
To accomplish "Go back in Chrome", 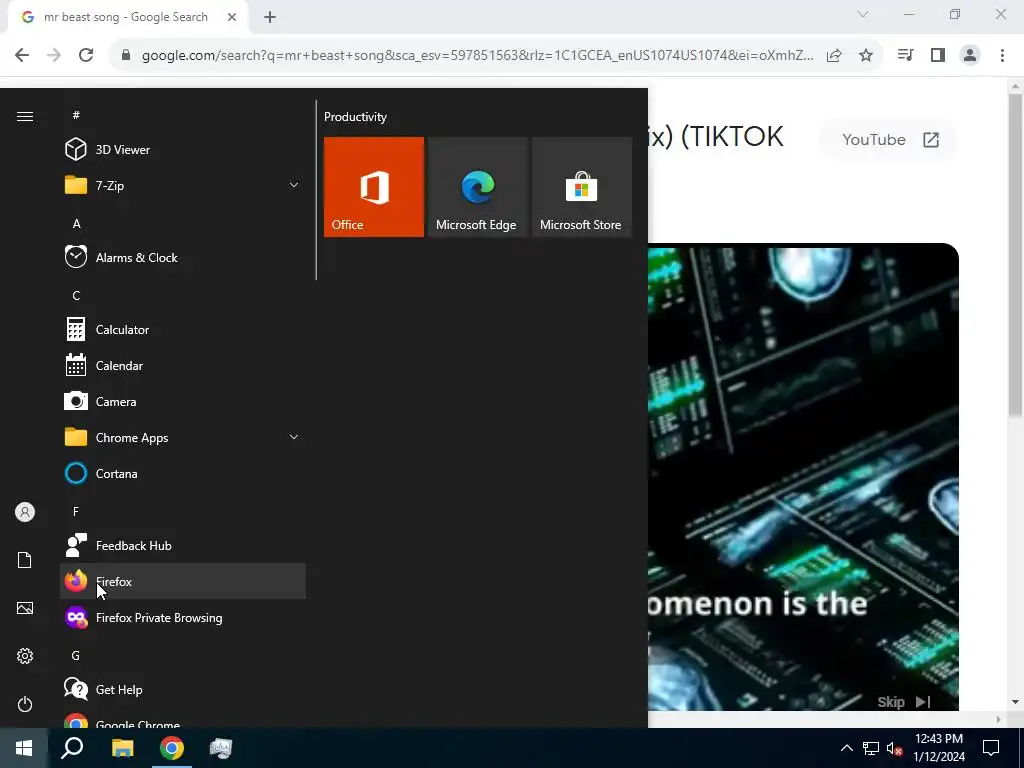I will tap(22, 55).
